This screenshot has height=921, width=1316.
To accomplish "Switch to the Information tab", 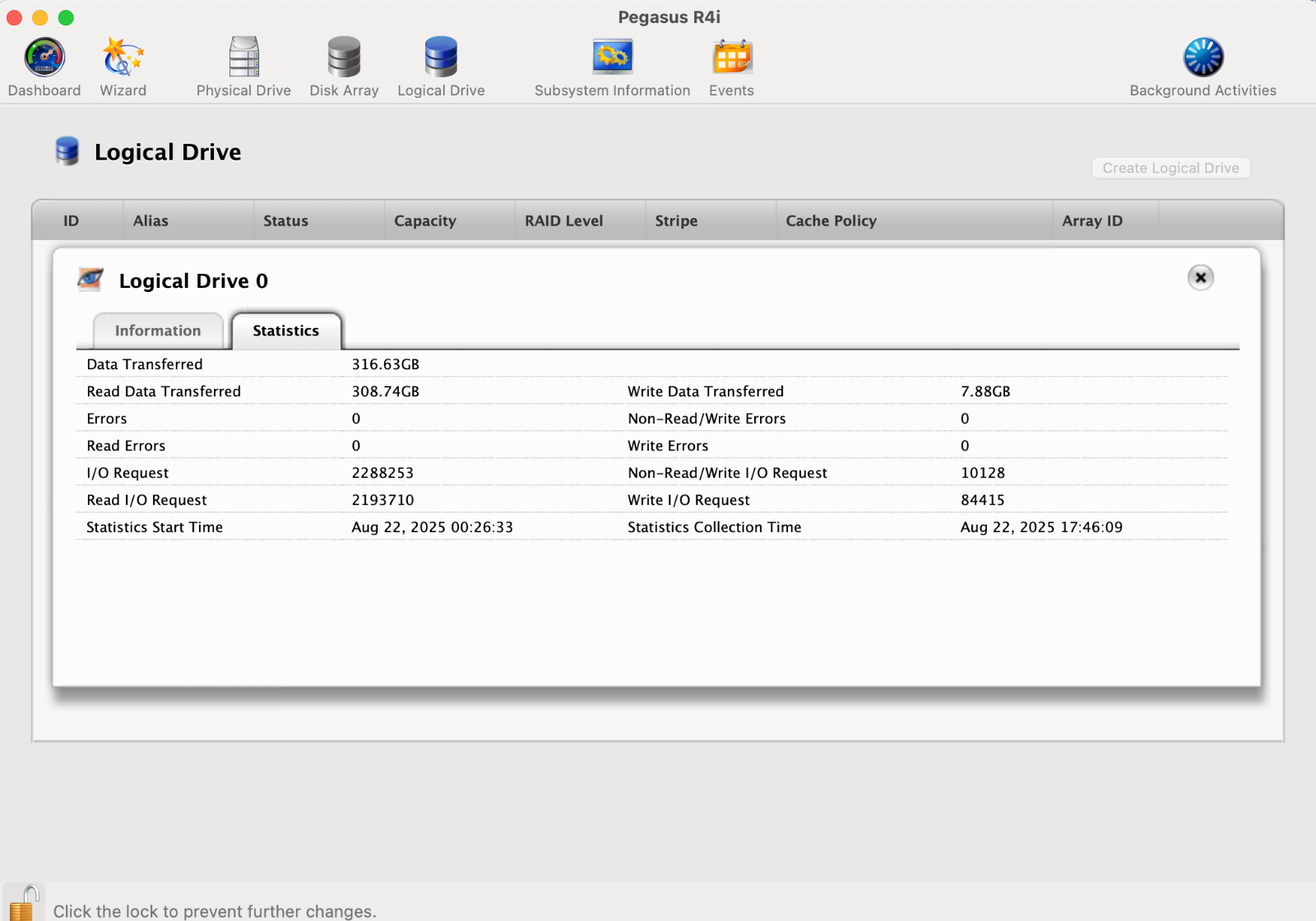I will [158, 331].
